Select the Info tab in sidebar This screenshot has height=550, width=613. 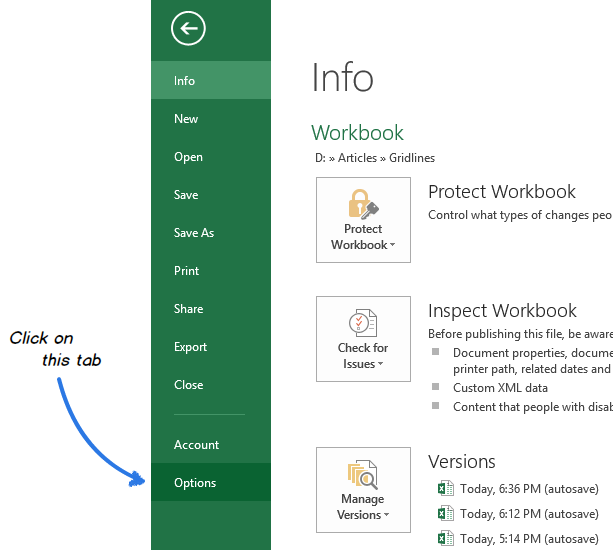[211, 80]
